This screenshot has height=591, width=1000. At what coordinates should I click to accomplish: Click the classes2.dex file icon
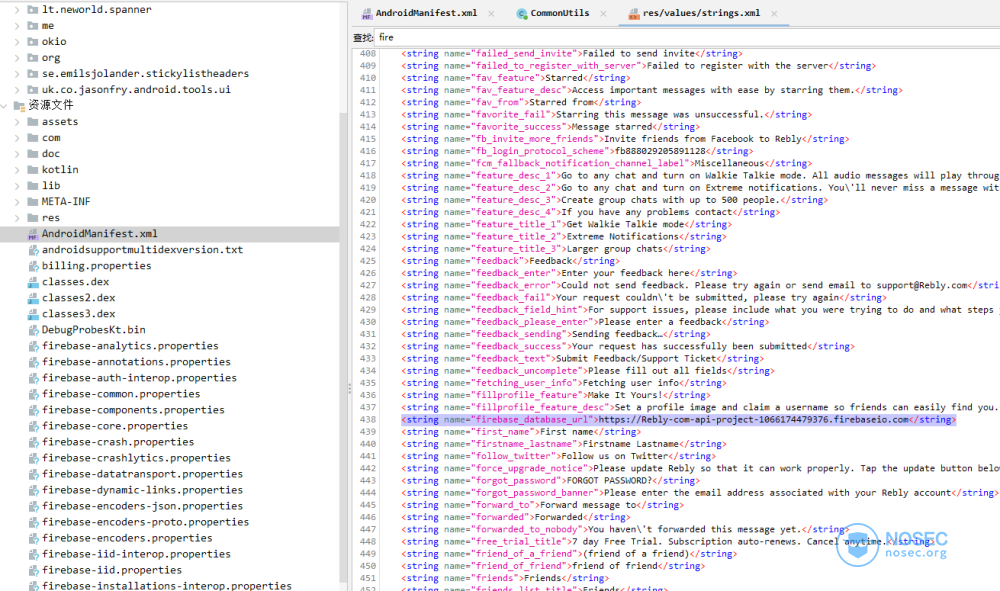33,298
